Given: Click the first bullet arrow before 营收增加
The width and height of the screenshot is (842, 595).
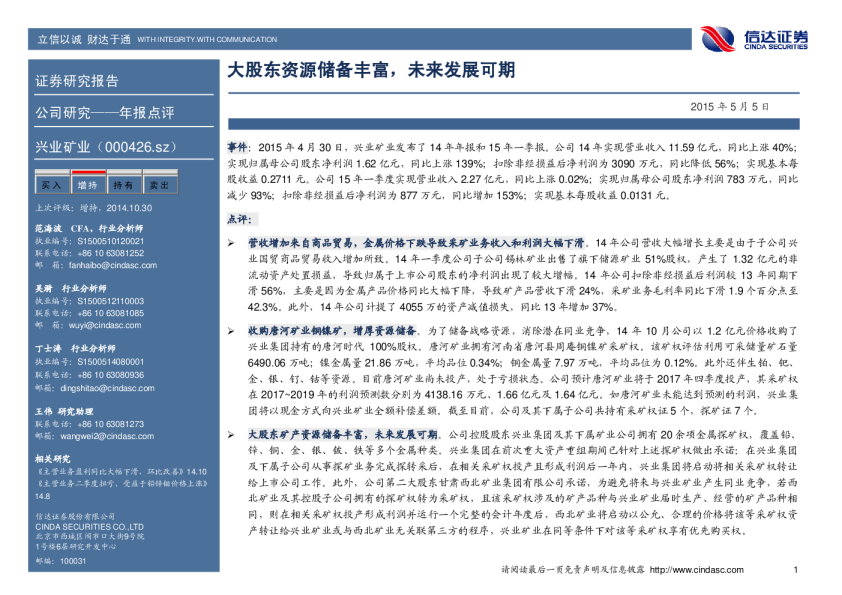Looking at the screenshot, I should coord(231,243).
